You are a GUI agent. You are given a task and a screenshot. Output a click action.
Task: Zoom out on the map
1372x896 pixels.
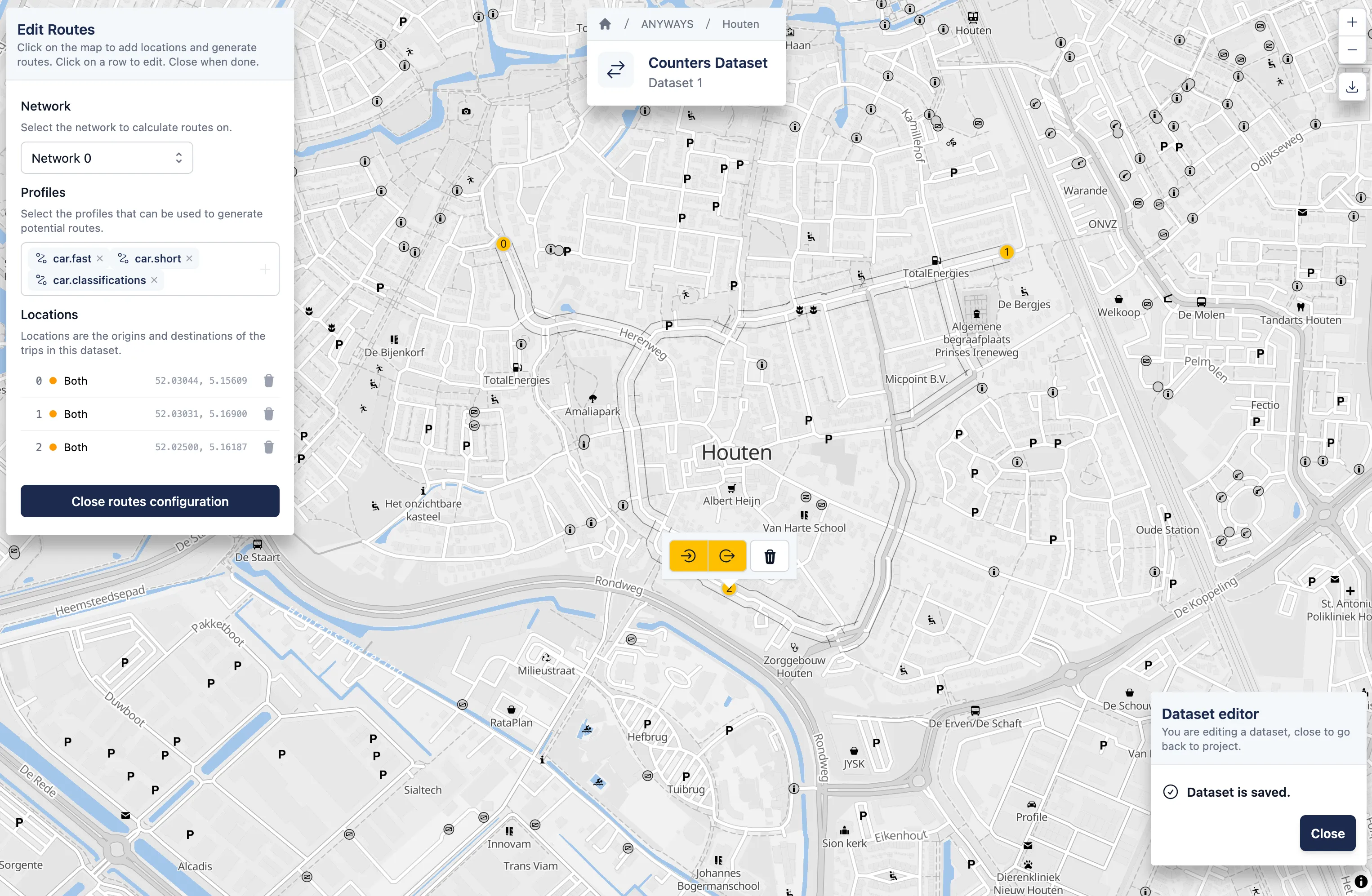[x=1351, y=50]
